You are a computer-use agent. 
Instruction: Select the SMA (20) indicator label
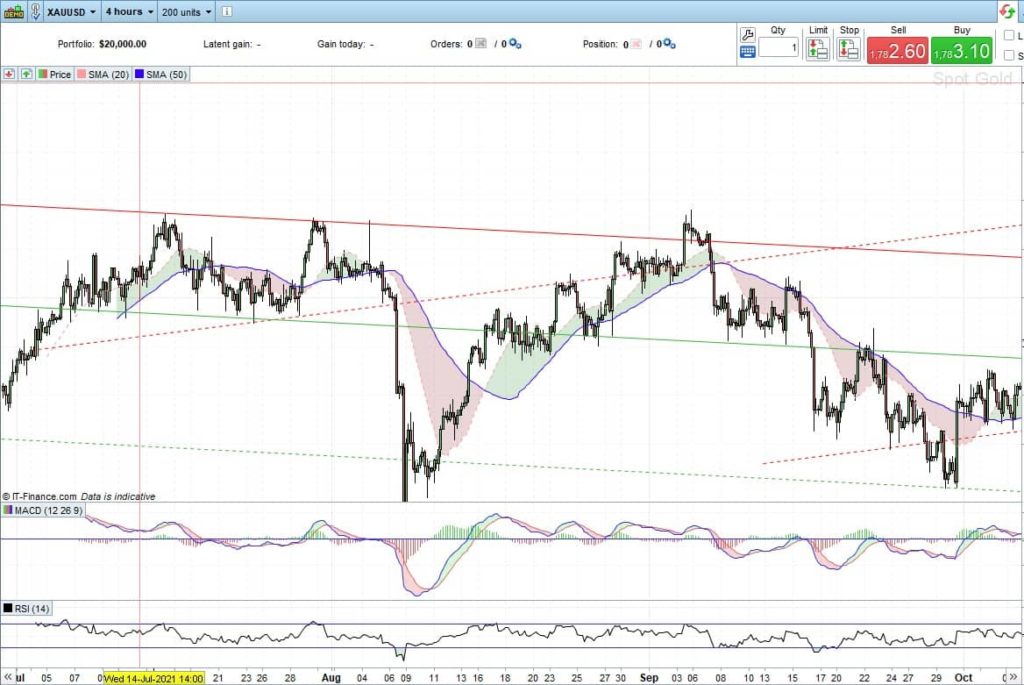coord(108,74)
